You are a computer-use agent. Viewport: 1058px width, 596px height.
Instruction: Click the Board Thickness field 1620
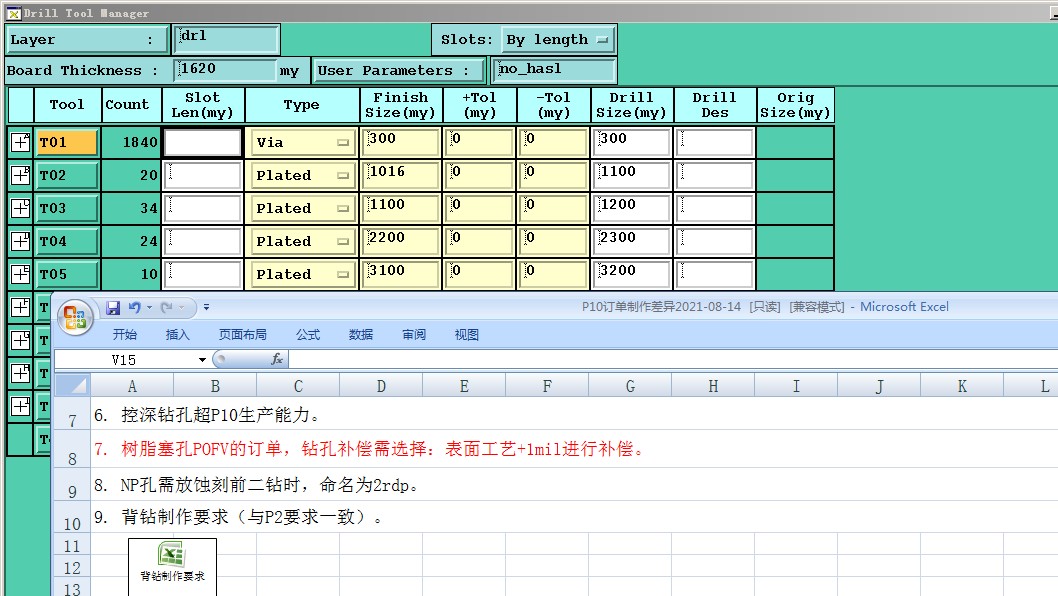pos(225,70)
